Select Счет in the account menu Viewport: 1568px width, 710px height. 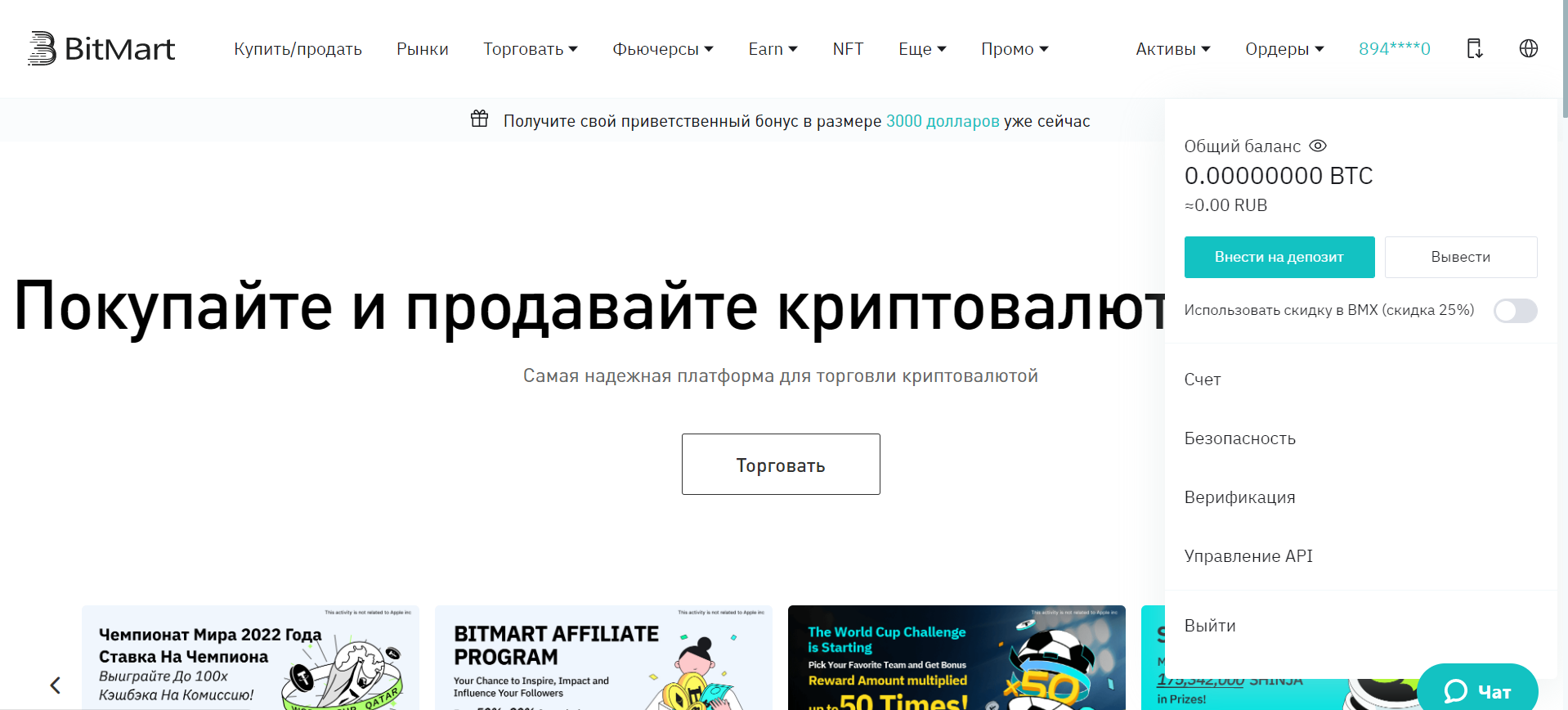1203,380
